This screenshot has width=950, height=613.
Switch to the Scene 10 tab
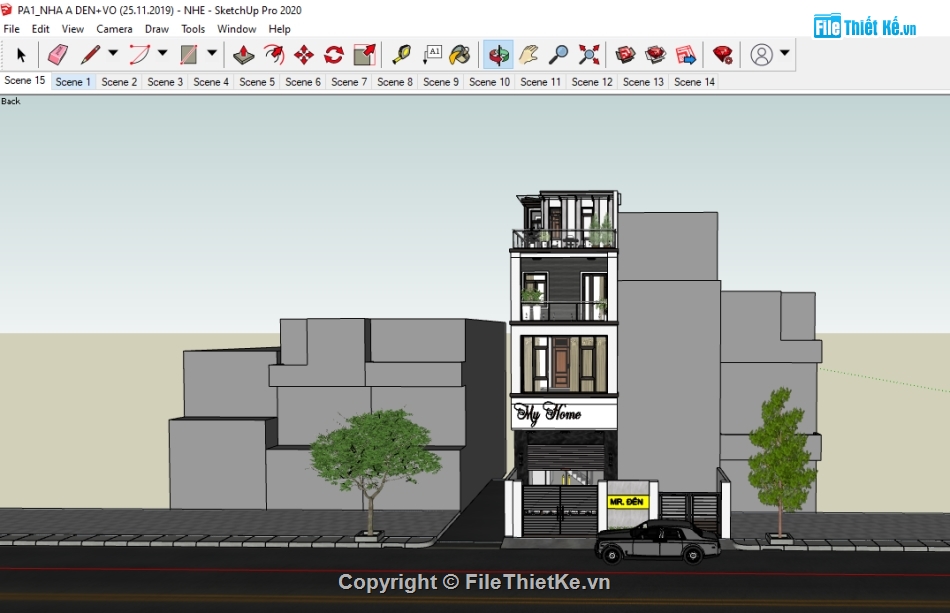(490, 82)
